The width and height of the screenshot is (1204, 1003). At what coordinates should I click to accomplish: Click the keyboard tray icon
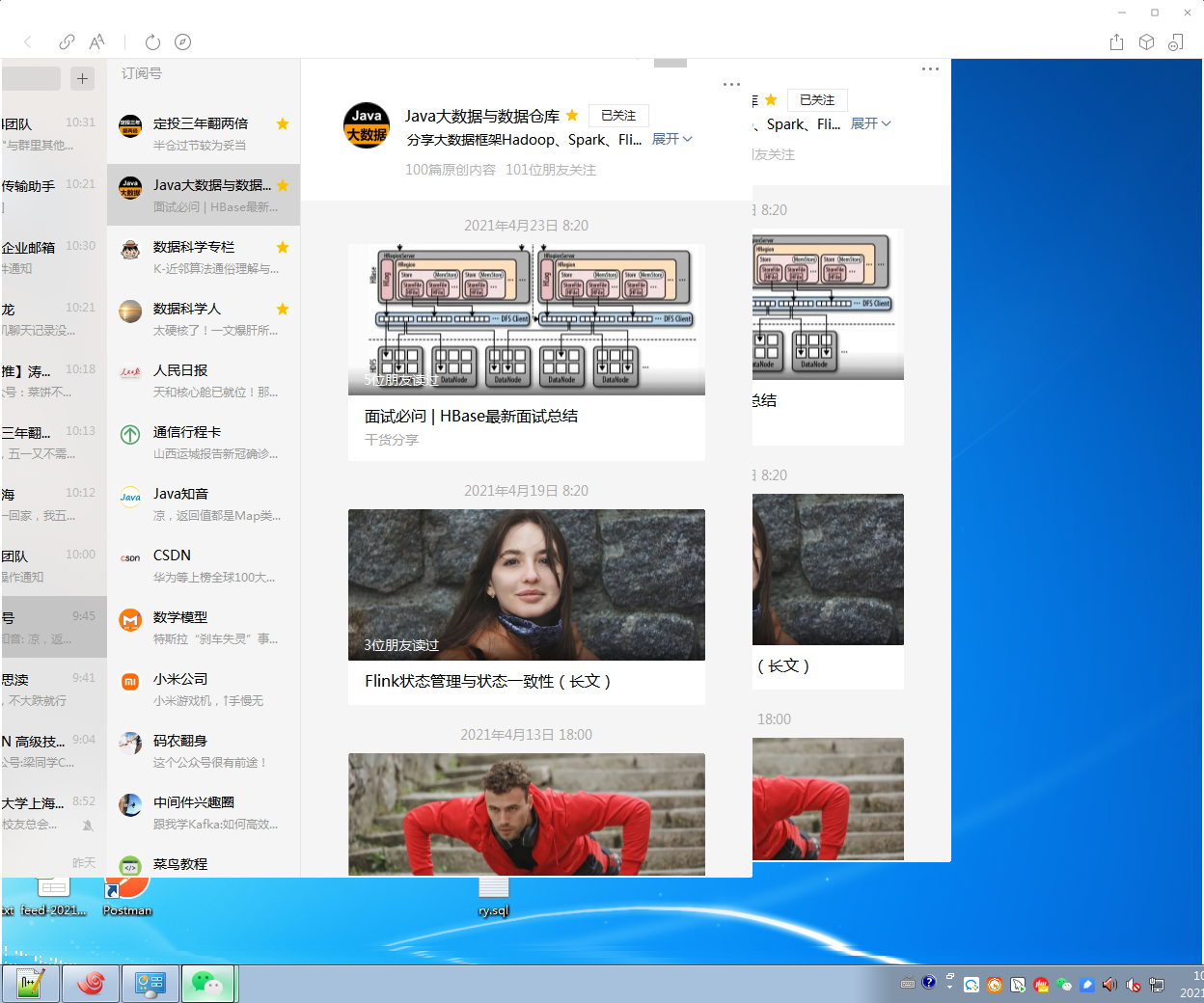coord(908,984)
